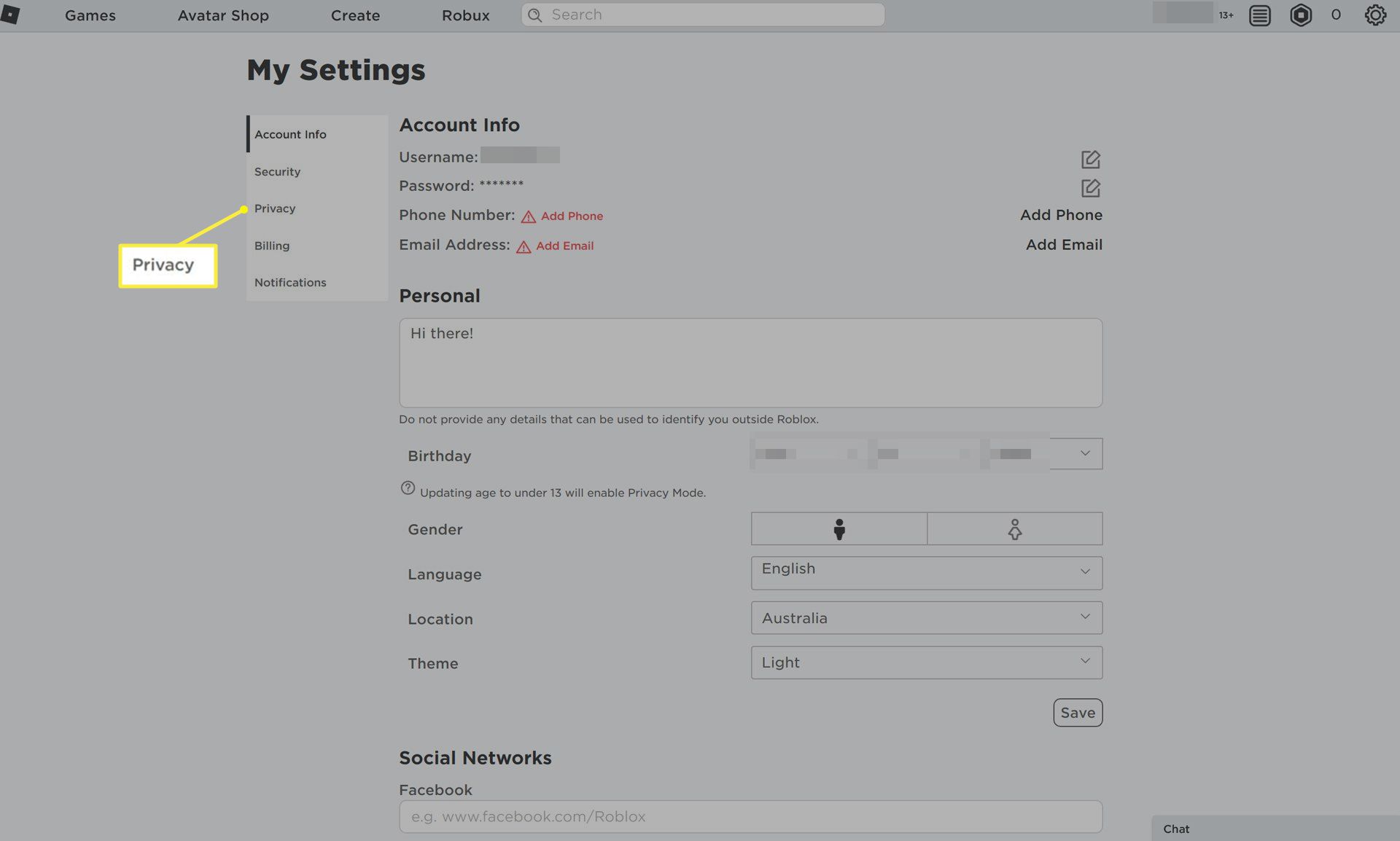Click the Save button
Viewport: 1400px width, 841px height.
coord(1078,713)
